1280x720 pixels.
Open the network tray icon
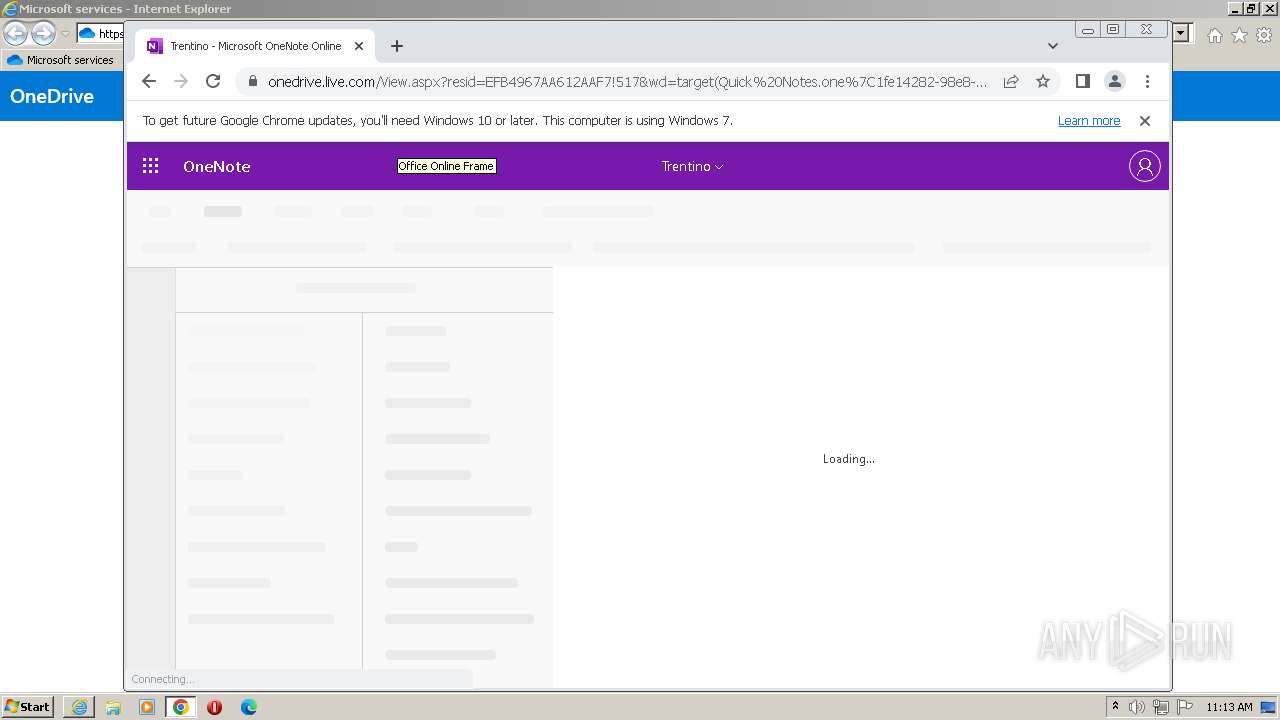click(1161, 707)
